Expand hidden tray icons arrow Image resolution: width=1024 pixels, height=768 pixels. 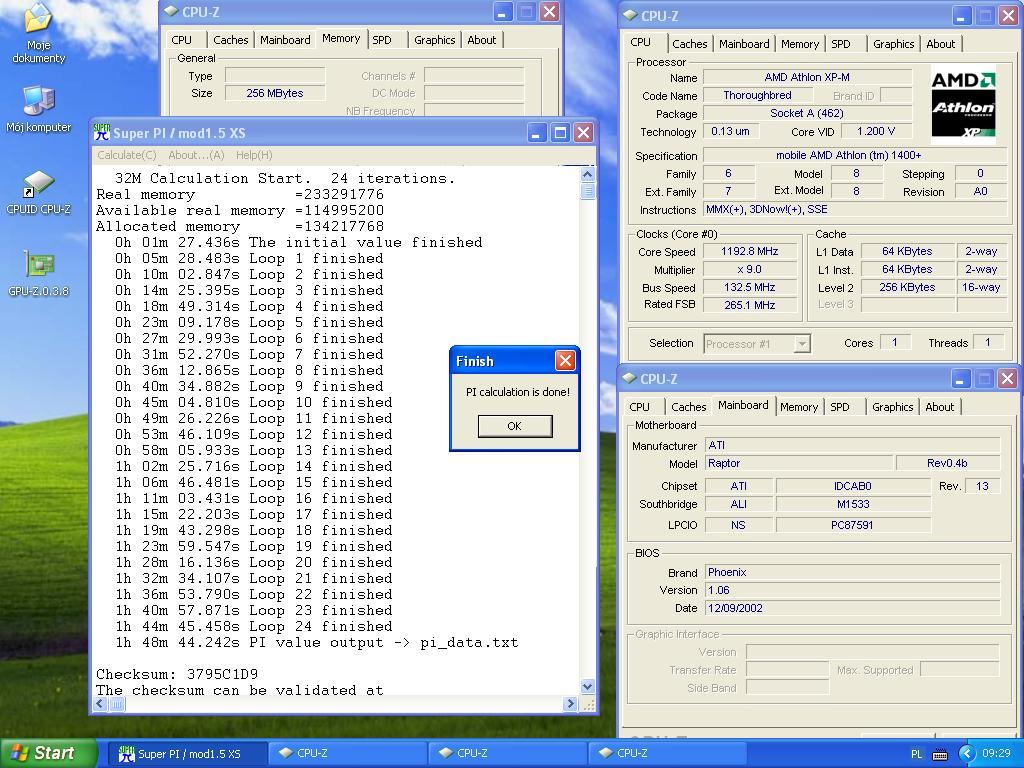tap(966, 754)
